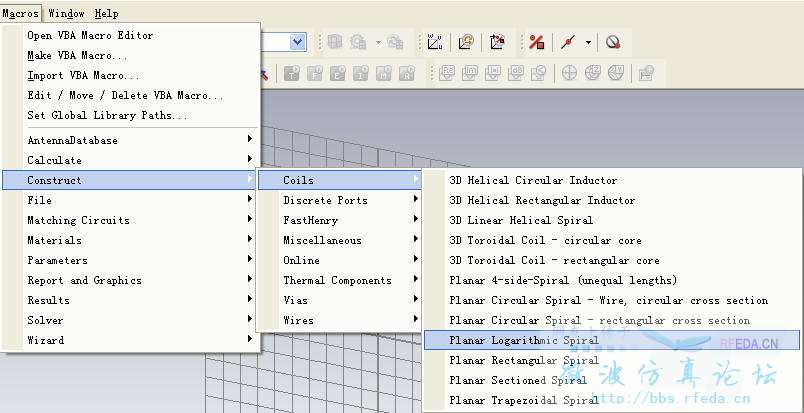Expand the Report and Graphics submenu

131,280
